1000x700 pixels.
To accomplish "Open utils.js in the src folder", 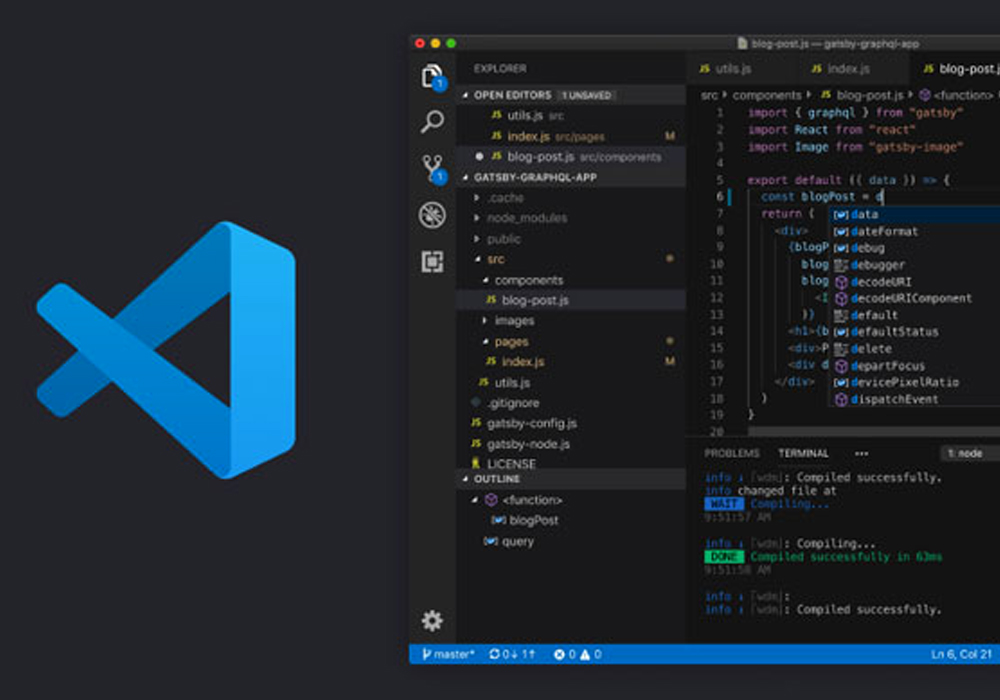I will [x=571, y=383].
